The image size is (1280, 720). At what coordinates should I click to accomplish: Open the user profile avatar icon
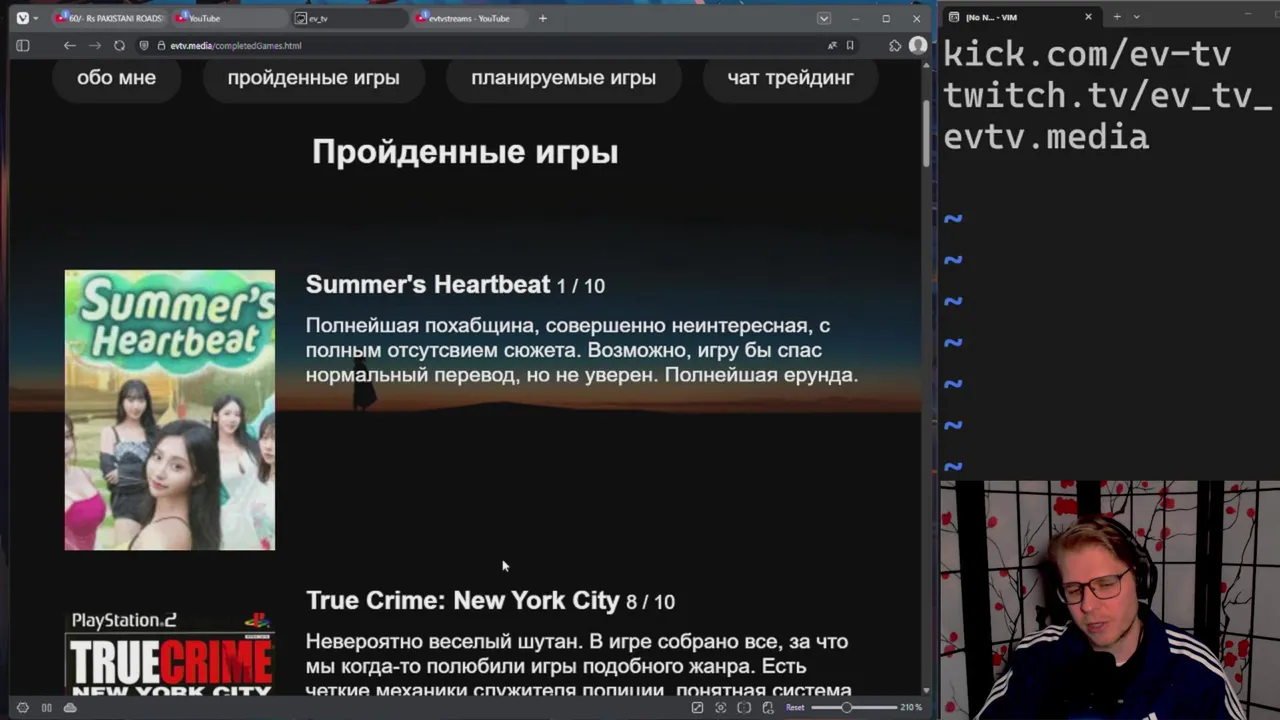917,45
